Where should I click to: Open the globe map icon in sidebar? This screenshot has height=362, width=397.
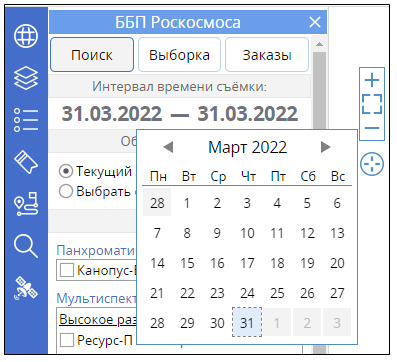(26, 36)
